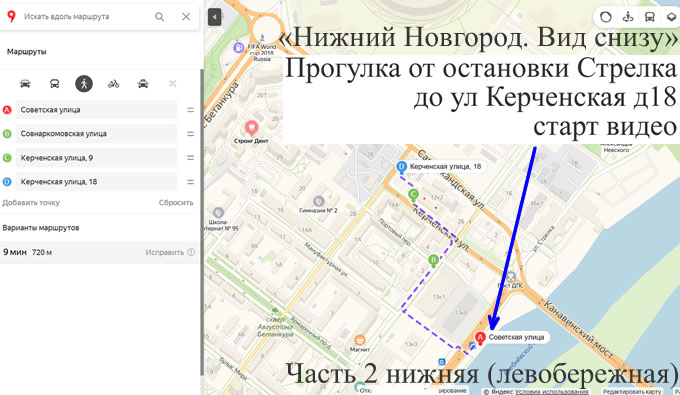Click the reorder handle next to Совнаркомовская улица
The height and width of the screenshot is (395, 680).
click(x=190, y=134)
